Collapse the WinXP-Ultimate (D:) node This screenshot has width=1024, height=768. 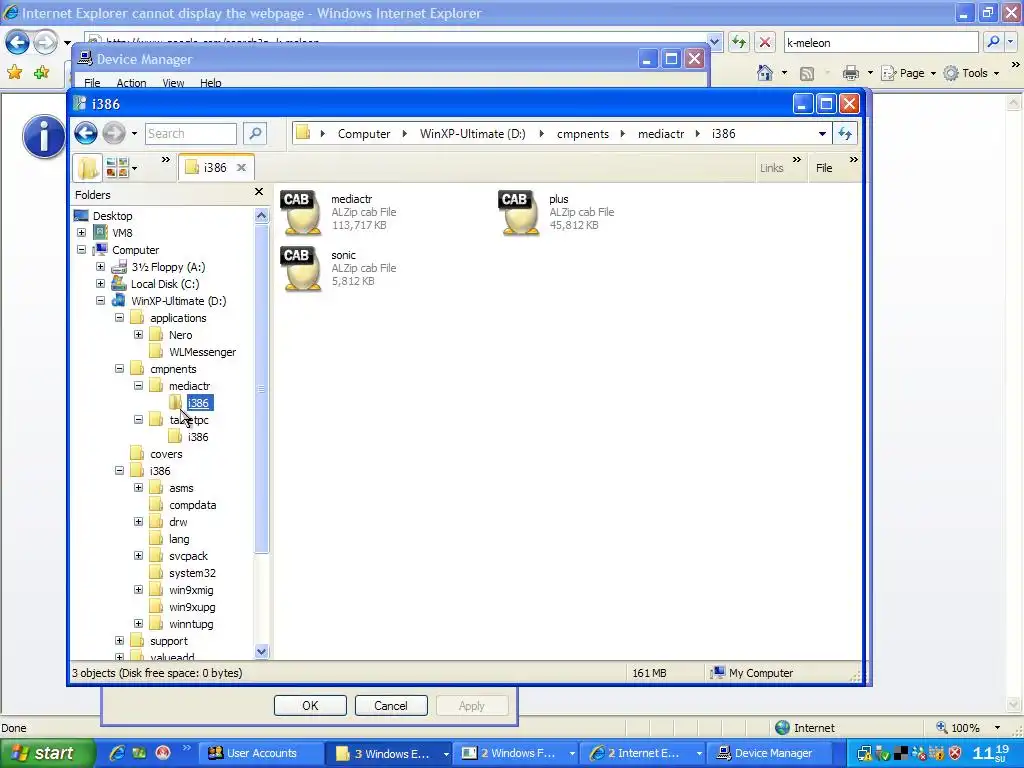point(100,300)
